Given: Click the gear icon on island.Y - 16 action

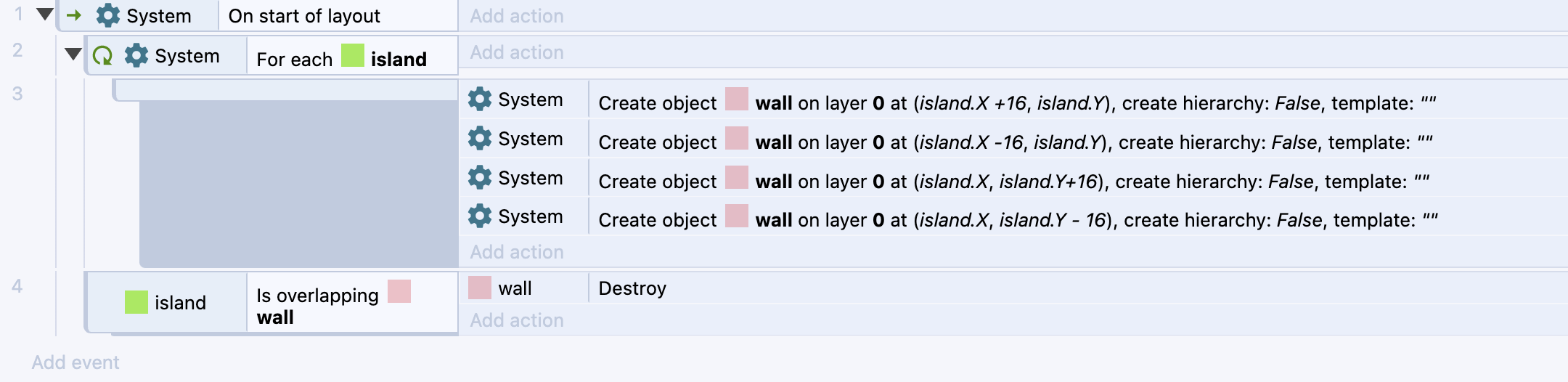Looking at the screenshot, I should click(480, 216).
